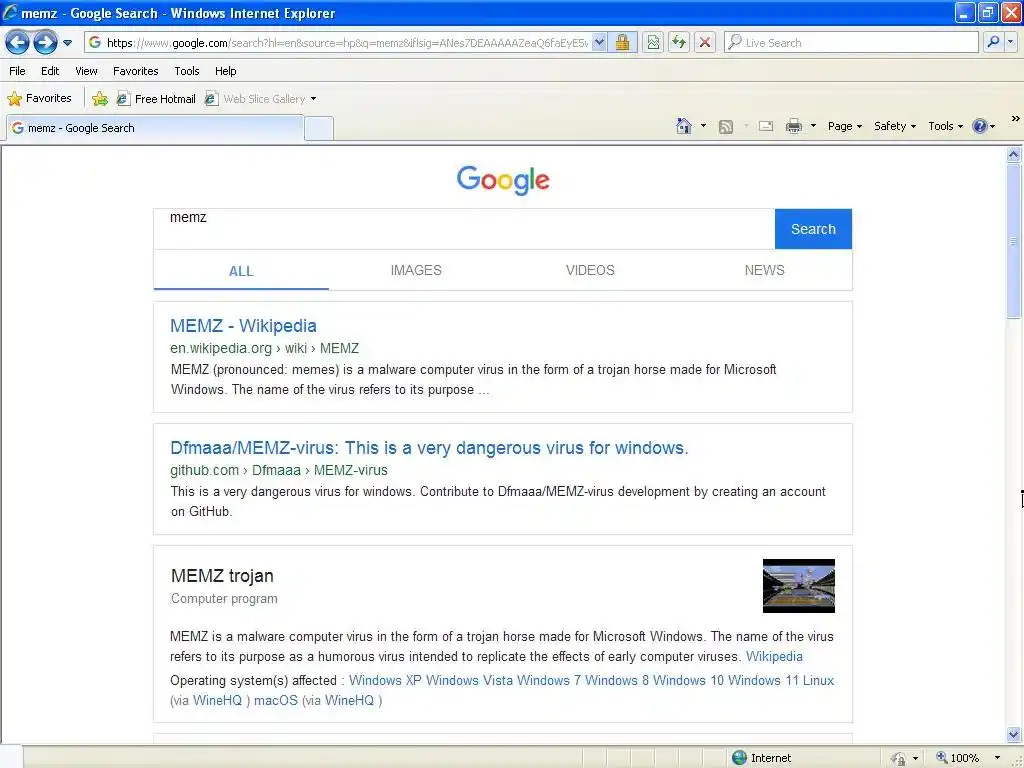This screenshot has height=768, width=1024.
Task: Expand the Web Slice Gallery dropdown
Action: pyautogui.click(x=313, y=99)
